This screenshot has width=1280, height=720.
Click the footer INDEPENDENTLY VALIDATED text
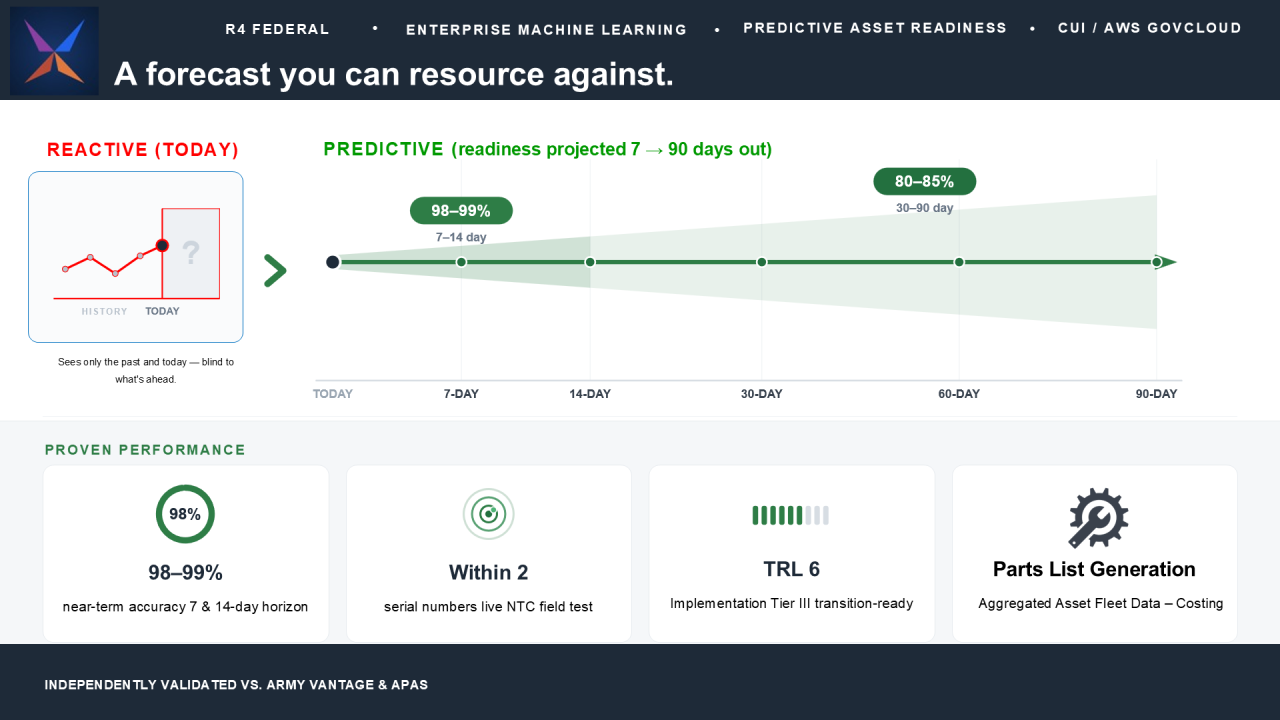coord(236,685)
